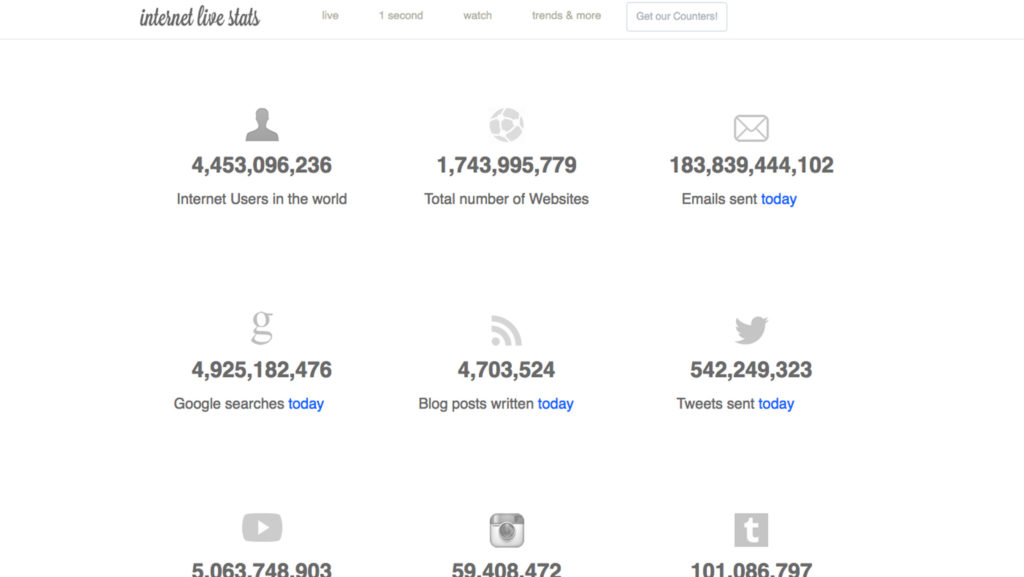Click the 542,249,323 tweets counter

tap(751, 370)
